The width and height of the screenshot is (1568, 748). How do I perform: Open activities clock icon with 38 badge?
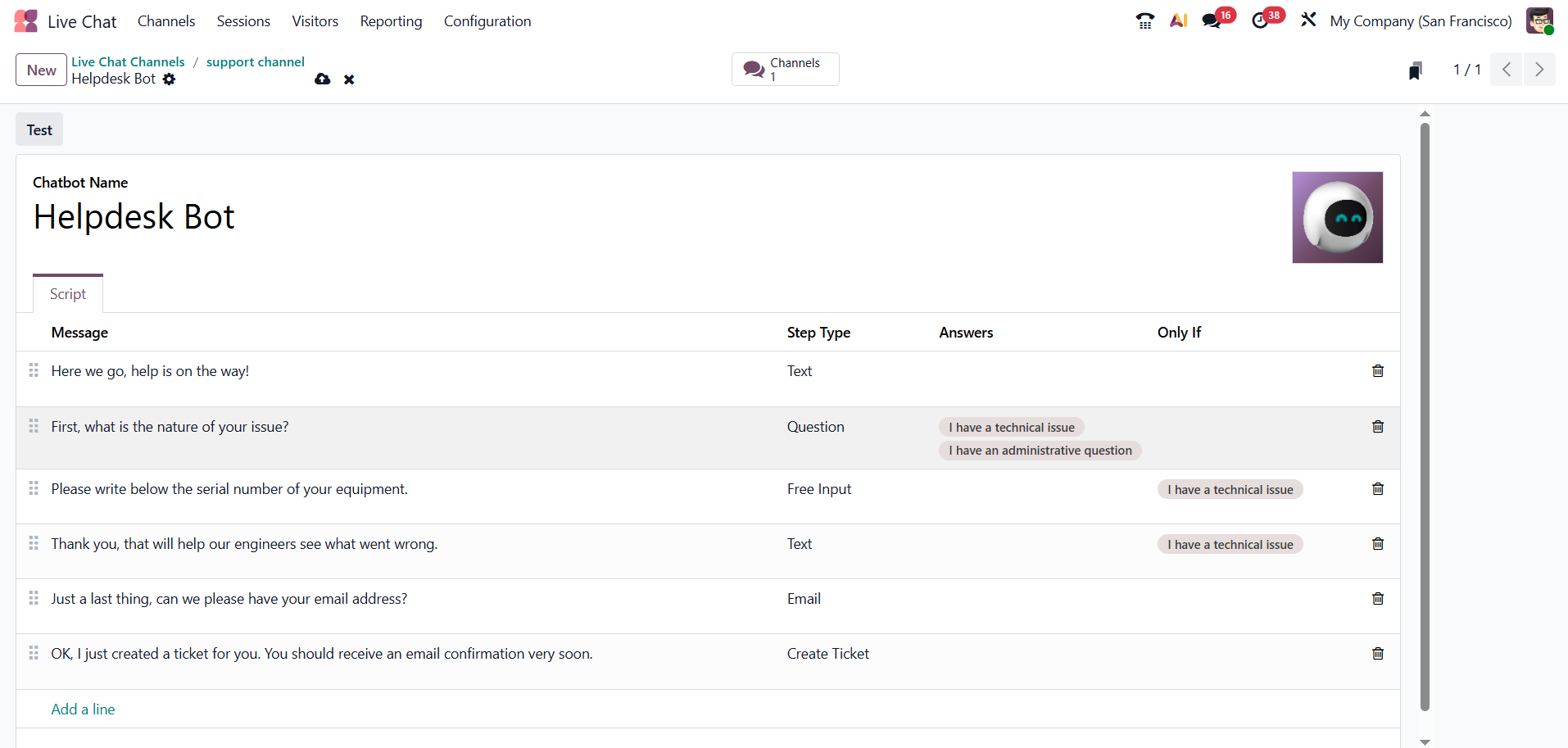point(1260,21)
